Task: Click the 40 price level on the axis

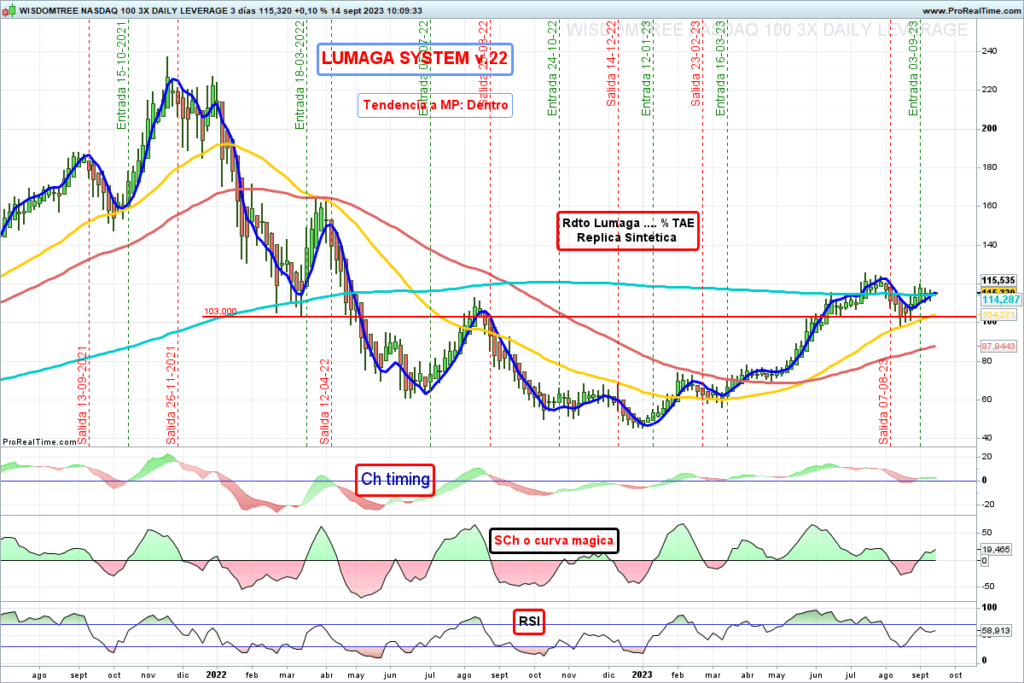Action: click(986, 438)
